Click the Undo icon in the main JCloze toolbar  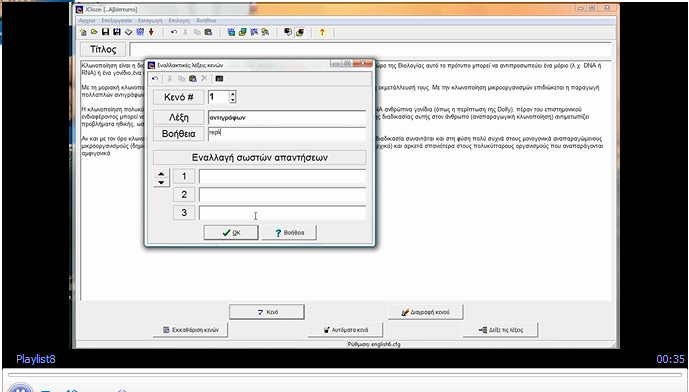[x=174, y=32]
